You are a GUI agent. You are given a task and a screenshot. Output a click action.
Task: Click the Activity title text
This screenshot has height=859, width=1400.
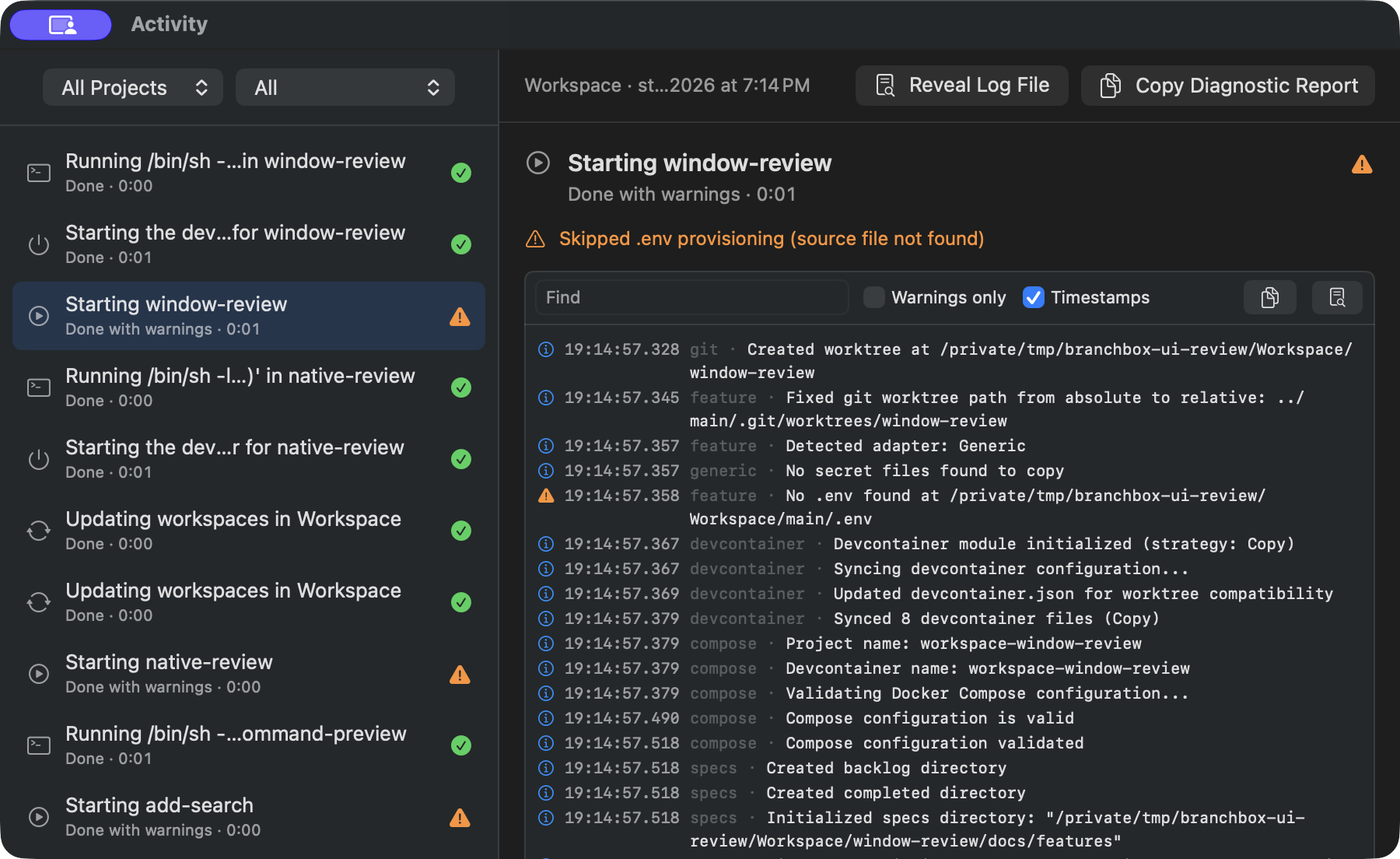(170, 24)
